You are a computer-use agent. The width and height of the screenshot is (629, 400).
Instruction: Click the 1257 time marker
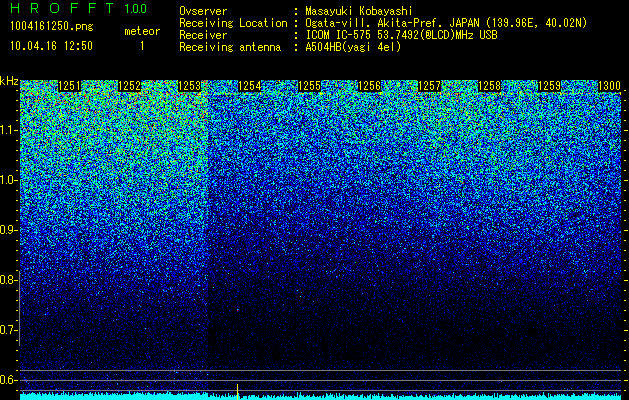tap(429, 86)
